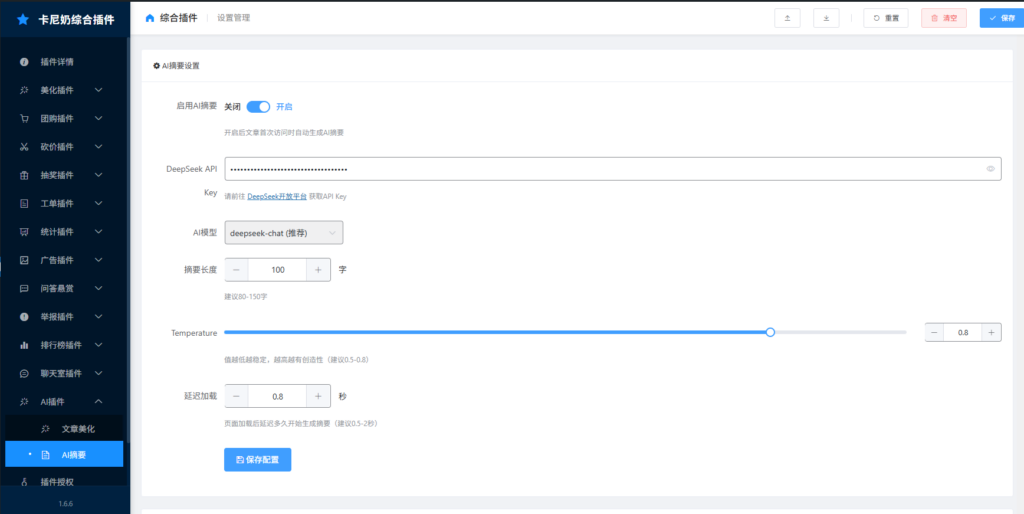Click the blue 保存配置 button

pyautogui.click(x=257, y=459)
